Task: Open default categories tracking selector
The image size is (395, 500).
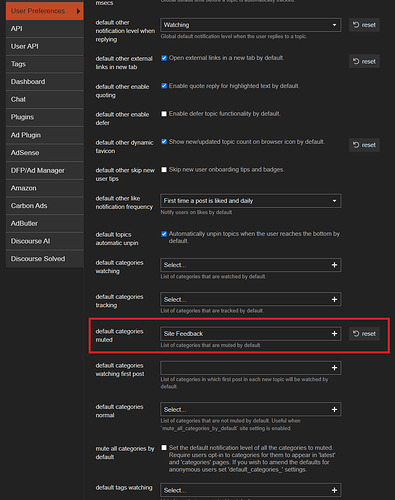Action: [x=251, y=299]
